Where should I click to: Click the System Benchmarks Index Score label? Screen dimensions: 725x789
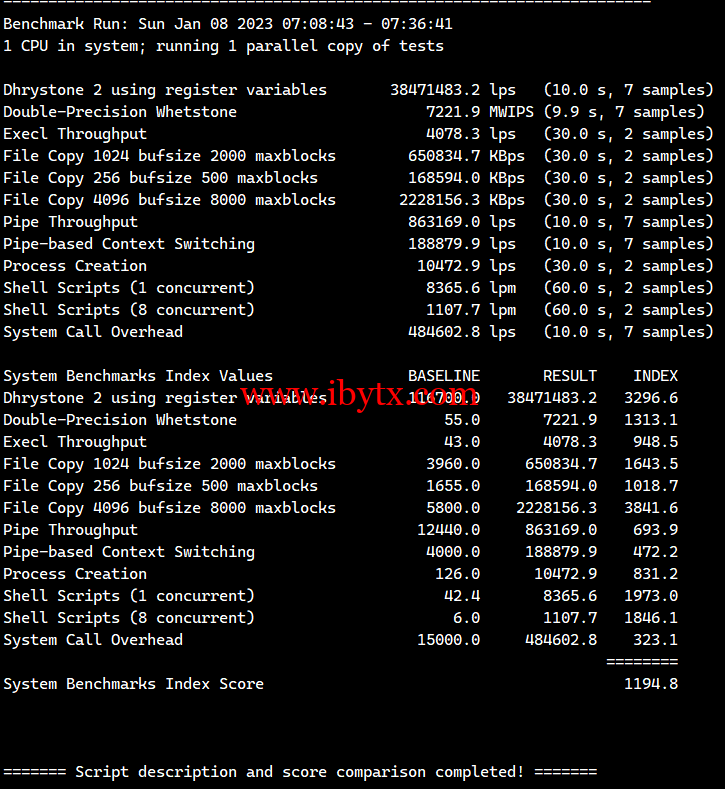[x=133, y=684]
